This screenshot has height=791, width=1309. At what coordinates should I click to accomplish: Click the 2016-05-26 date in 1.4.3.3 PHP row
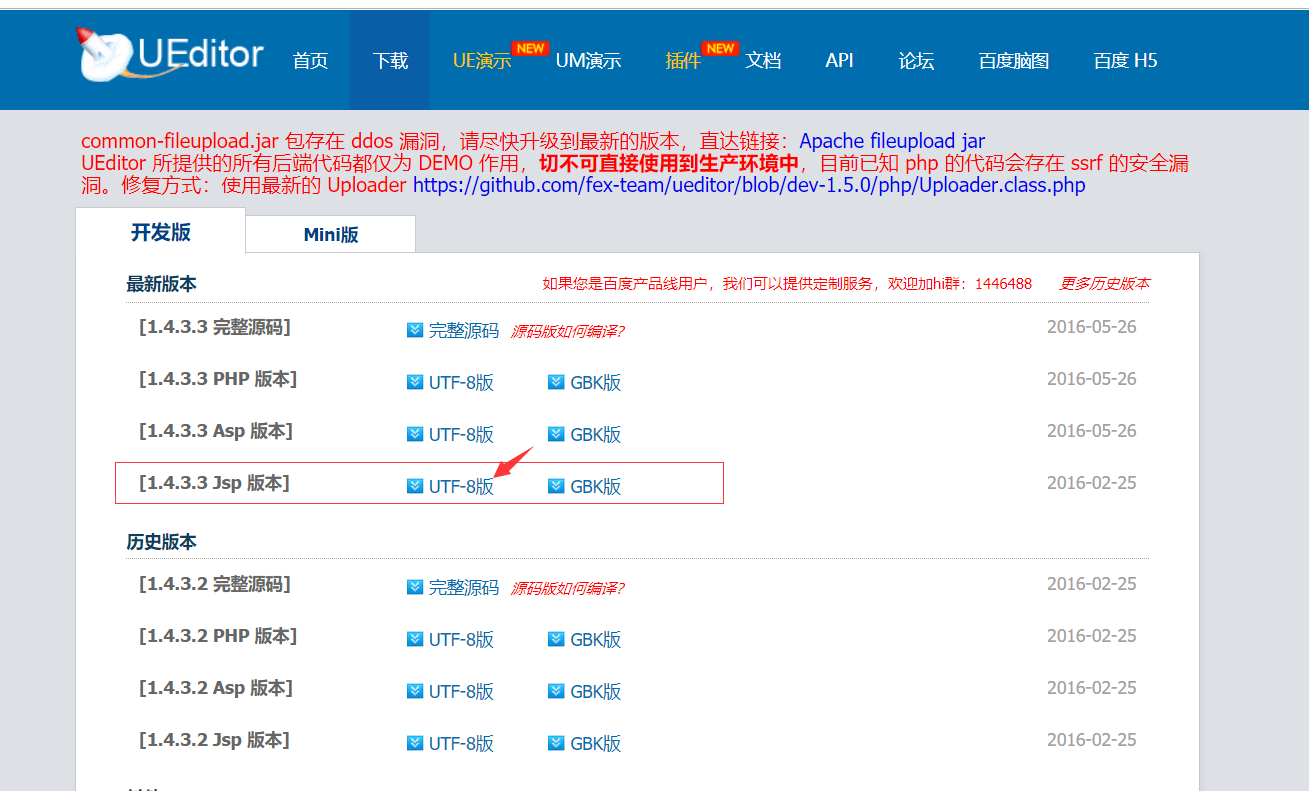pos(1092,379)
